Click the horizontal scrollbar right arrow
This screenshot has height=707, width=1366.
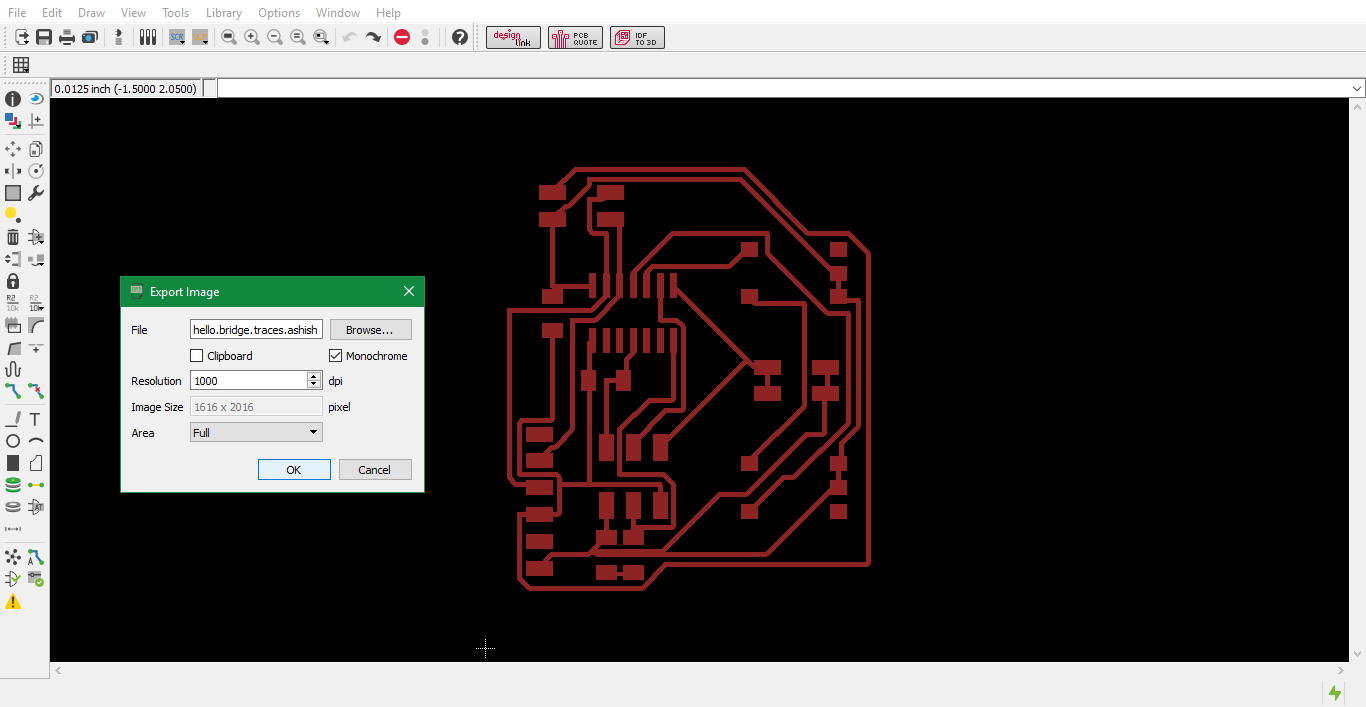click(1341, 671)
